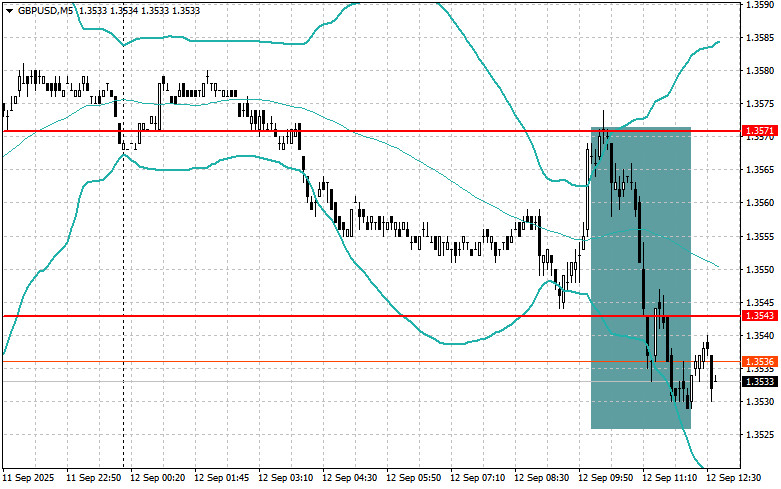The width and height of the screenshot is (781, 489).
Task: Click the 12 Sep 05:50 time label
Action: point(413,478)
